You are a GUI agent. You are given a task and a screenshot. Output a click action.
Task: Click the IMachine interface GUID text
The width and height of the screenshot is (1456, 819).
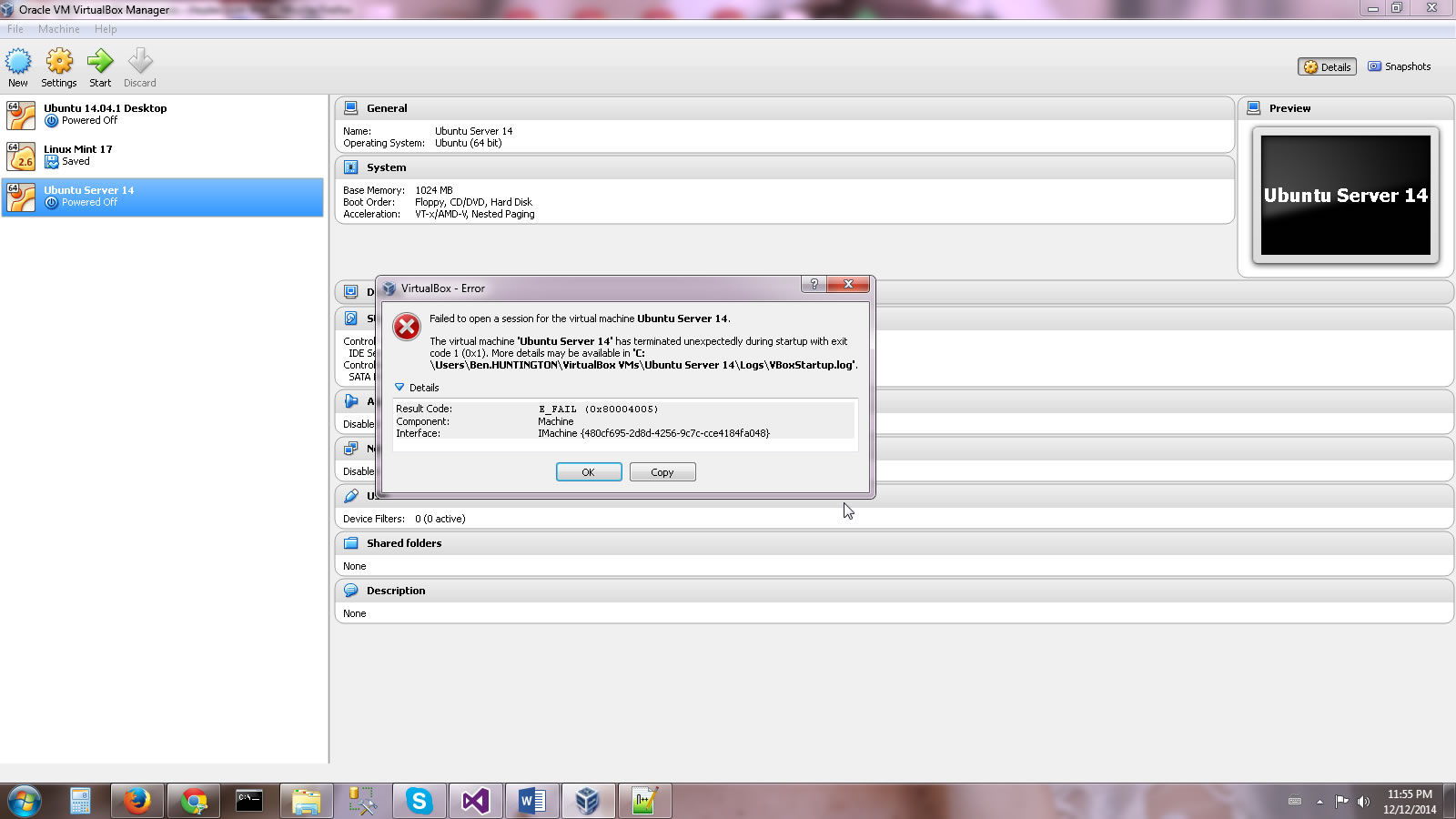(x=653, y=433)
